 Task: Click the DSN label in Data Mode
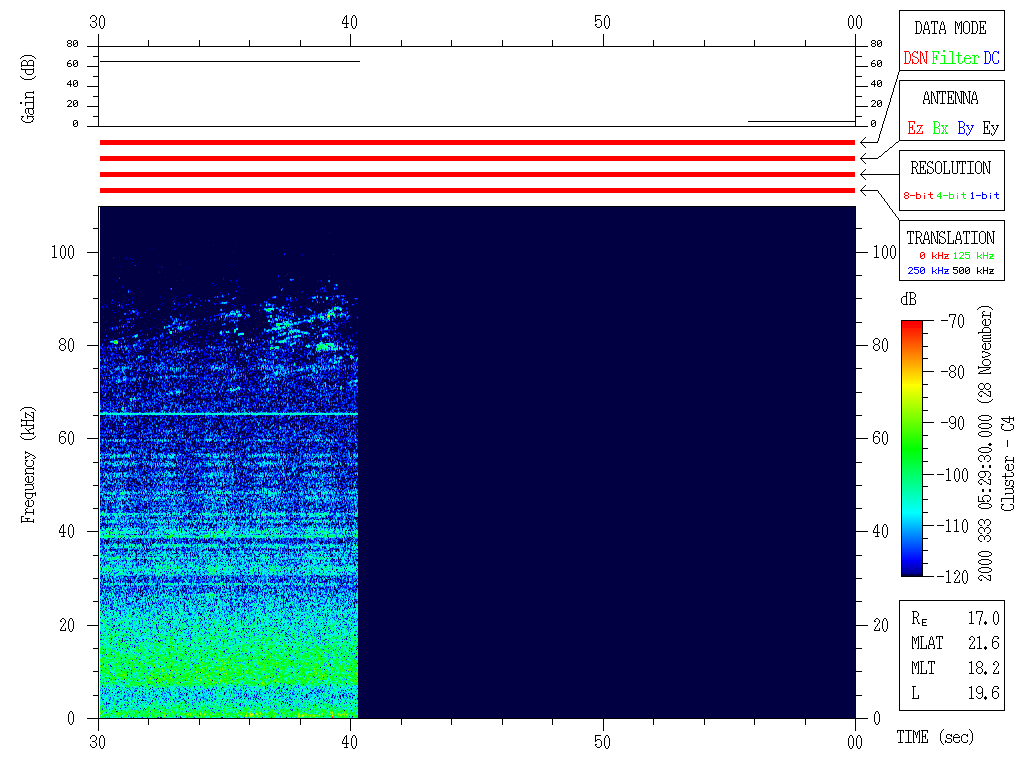915,59
